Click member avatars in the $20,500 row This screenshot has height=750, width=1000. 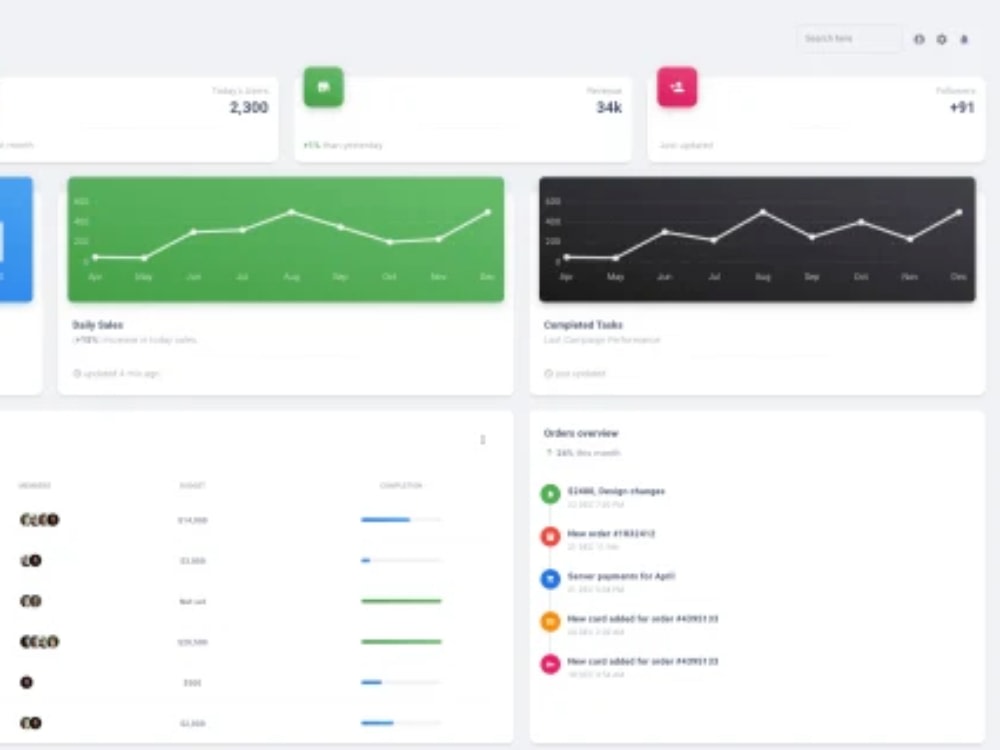click(x=40, y=642)
